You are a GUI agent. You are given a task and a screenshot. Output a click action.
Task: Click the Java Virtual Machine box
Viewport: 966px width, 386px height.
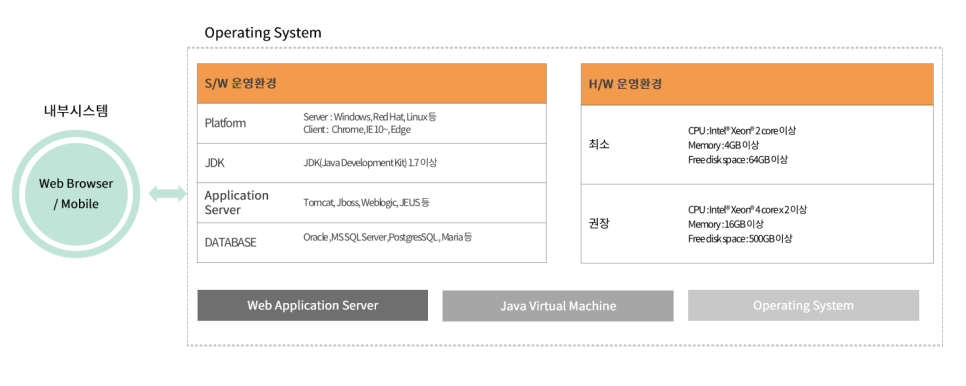coord(558,306)
